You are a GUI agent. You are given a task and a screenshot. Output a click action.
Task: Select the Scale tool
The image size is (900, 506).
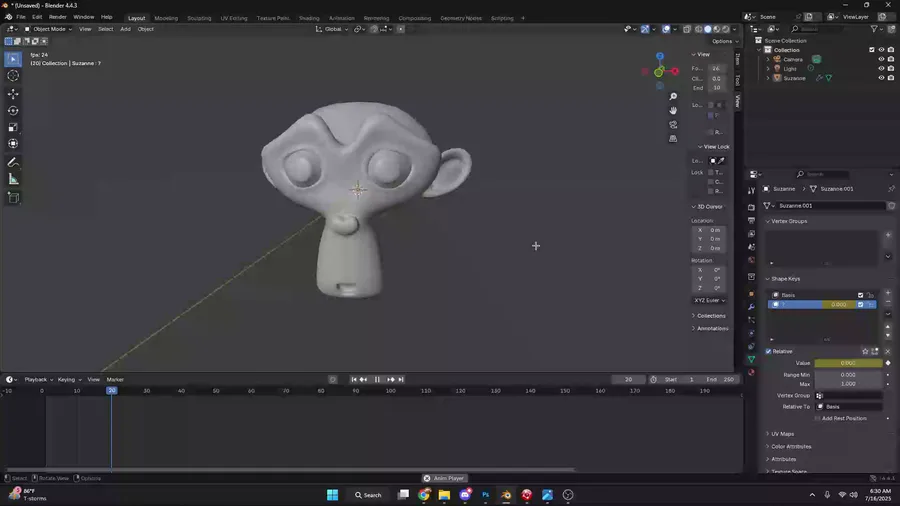(x=13, y=127)
